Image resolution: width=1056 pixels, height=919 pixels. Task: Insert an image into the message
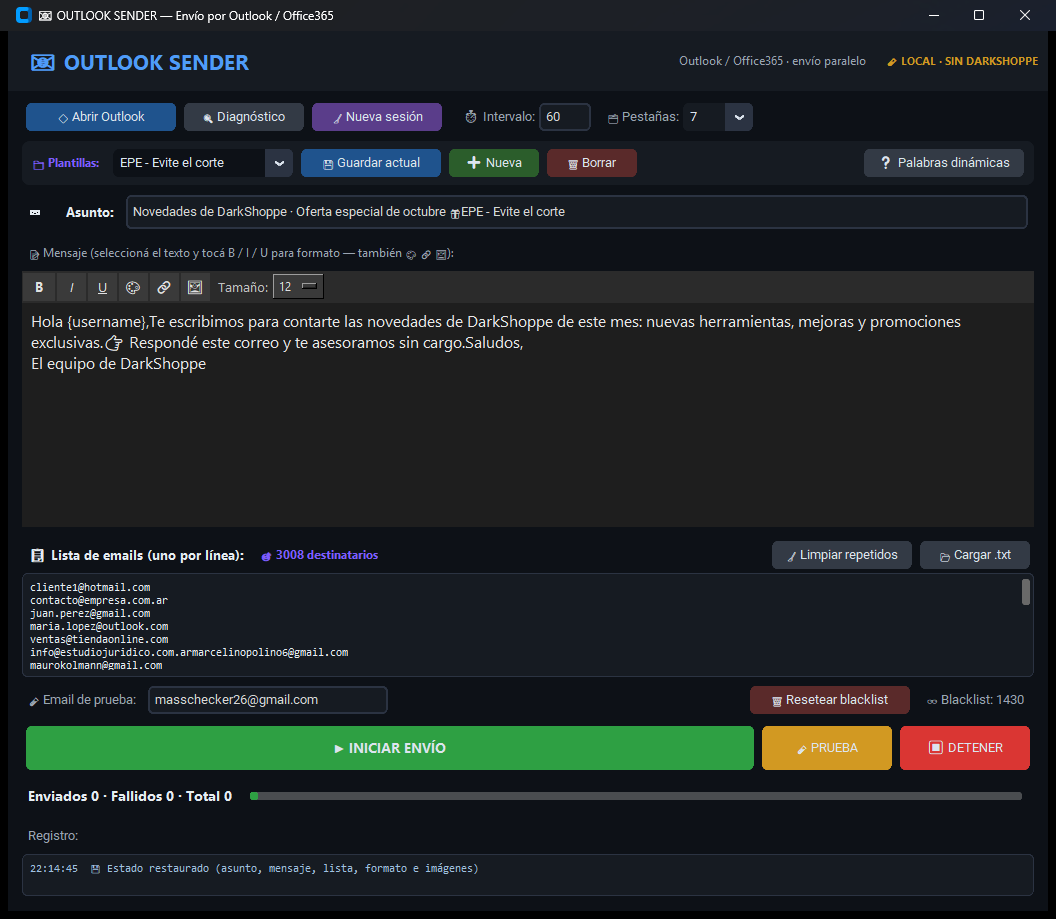pos(195,287)
